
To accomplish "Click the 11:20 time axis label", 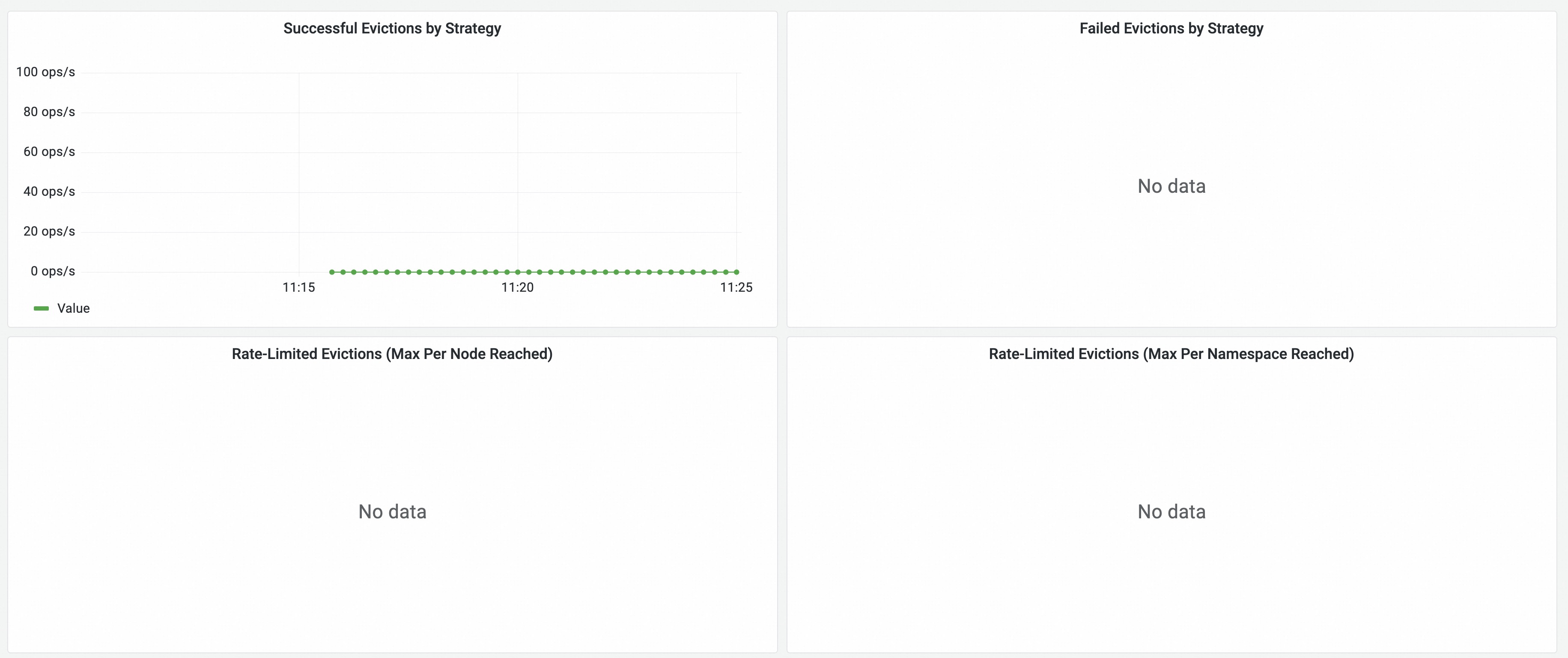I will 517,287.
